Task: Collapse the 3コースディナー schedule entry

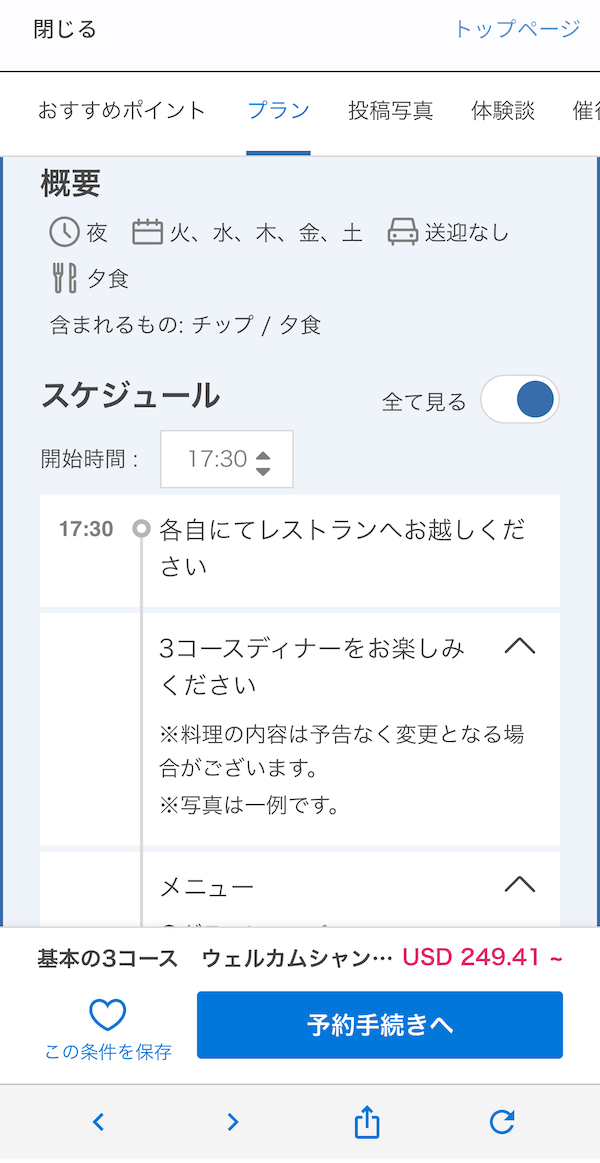Action: pyautogui.click(x=518, y=646)
